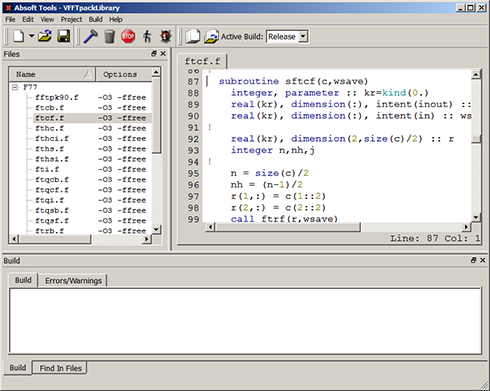
Task: Select file fthc.f in the tree
Action: click(x=49, y=128)
